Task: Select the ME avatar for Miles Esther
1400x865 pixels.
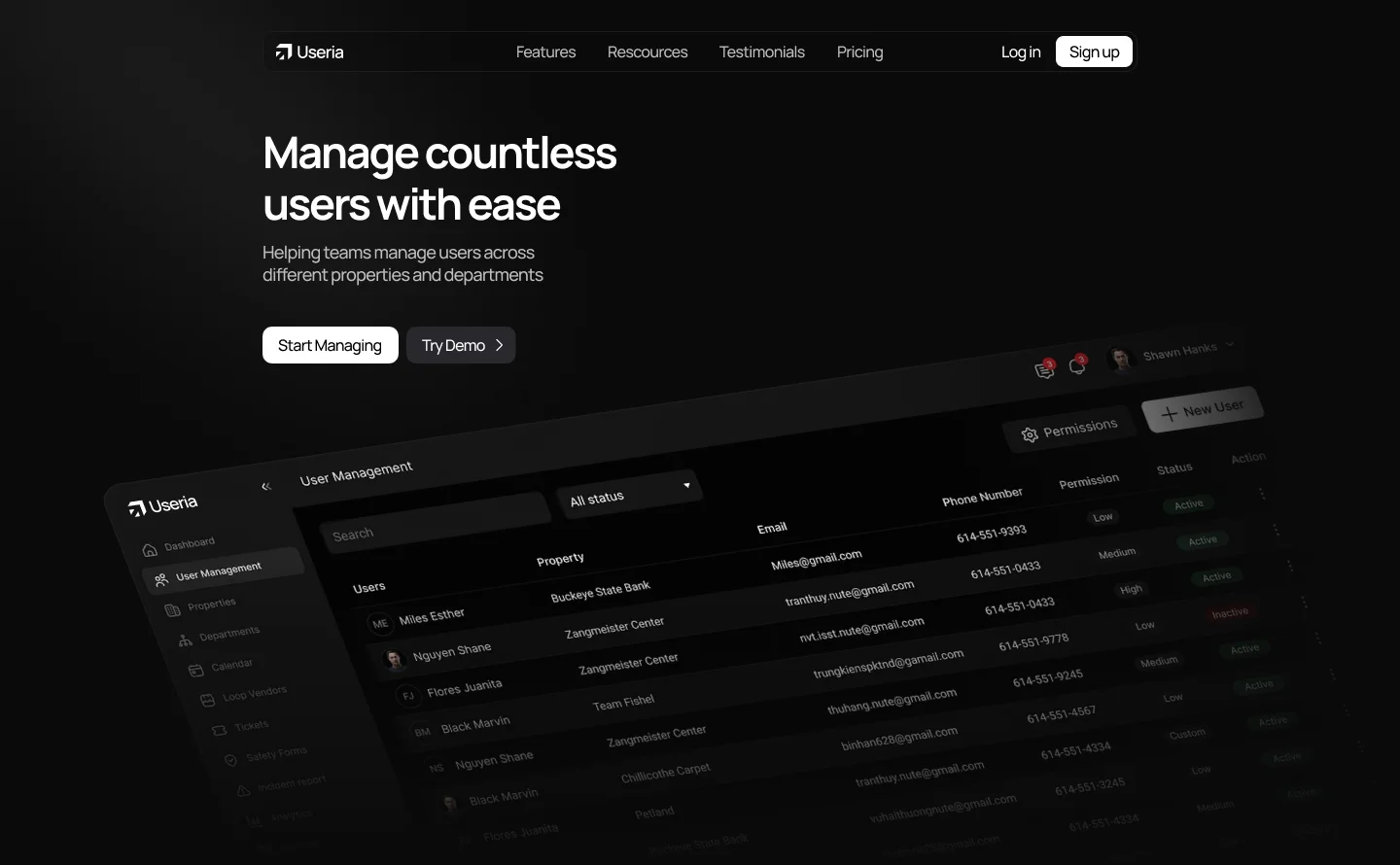Action: 380,623
